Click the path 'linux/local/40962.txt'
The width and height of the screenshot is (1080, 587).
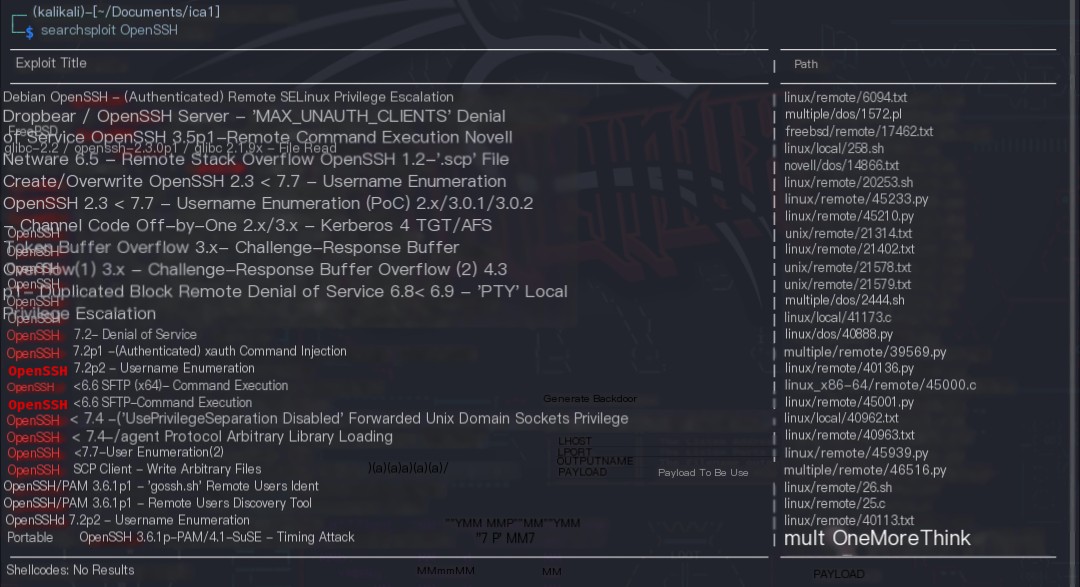(x=841, y=418)
